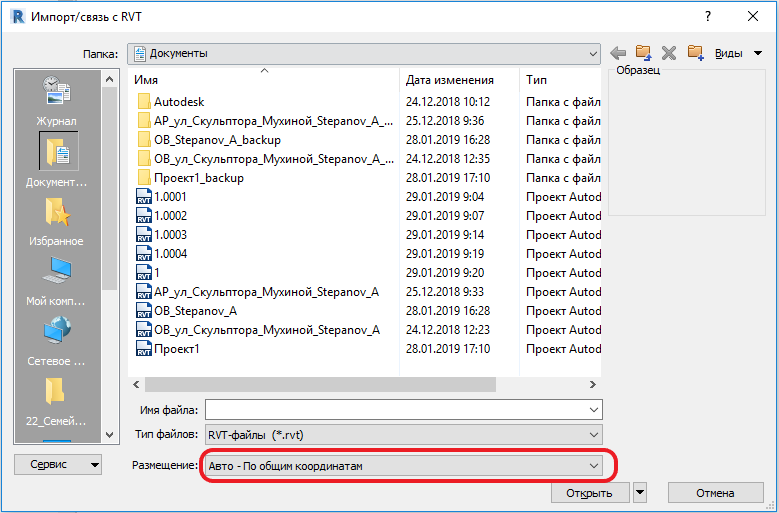Screen dimensions: 779x513
Task: Click the Отмена cancel button
Action: point(716,493)
